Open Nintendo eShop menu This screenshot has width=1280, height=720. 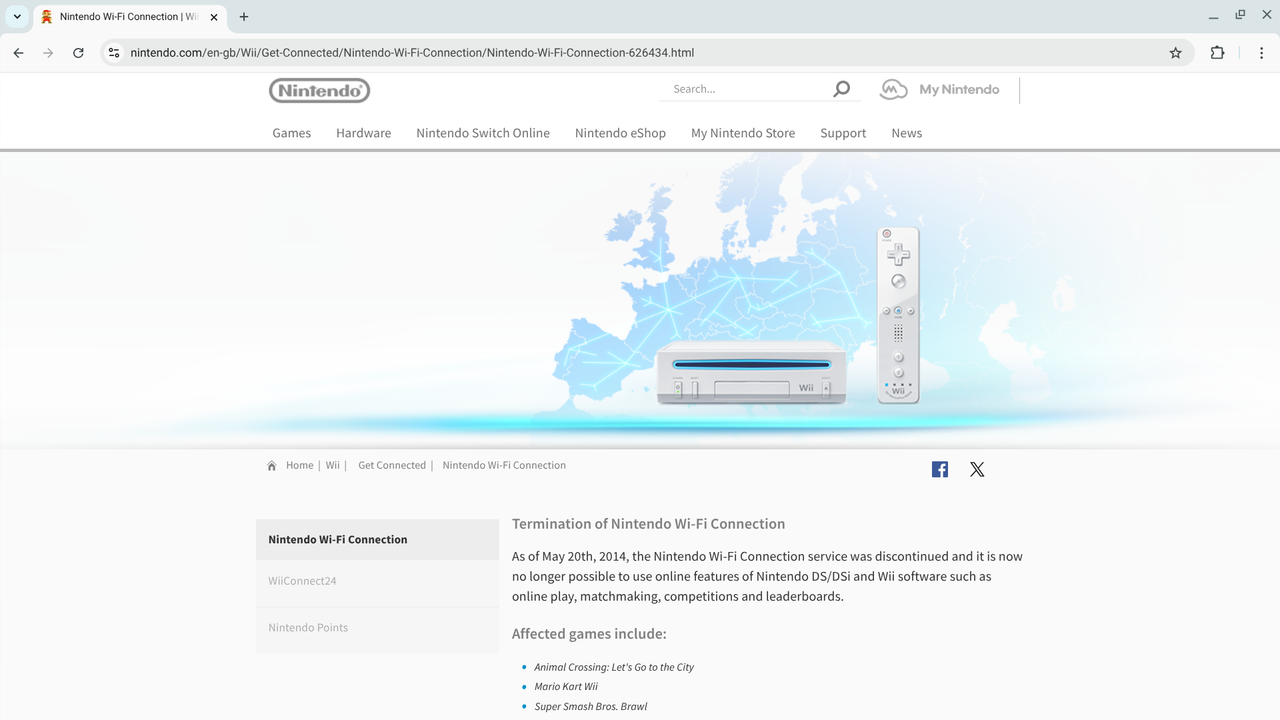point(620,133)
